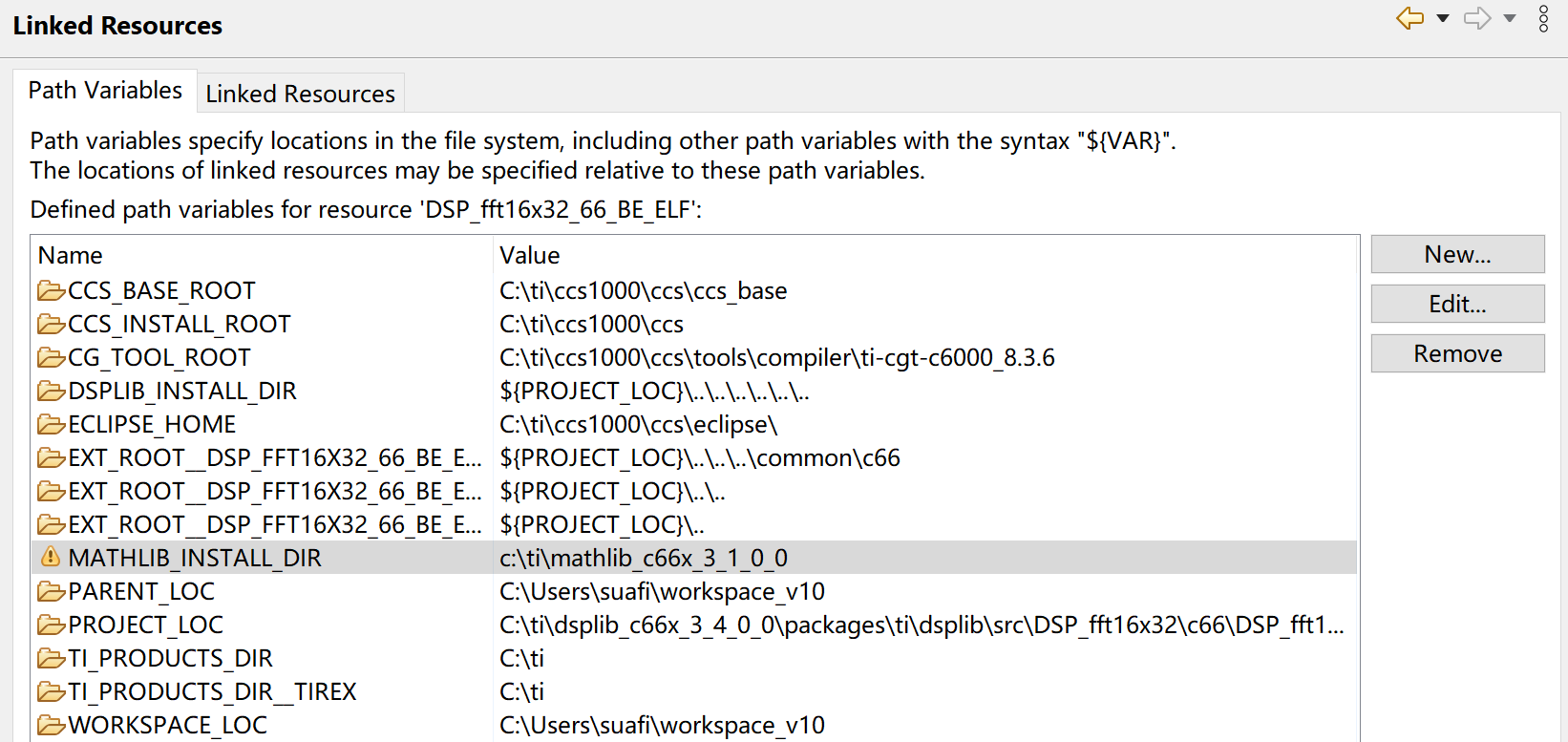The width and height of the screenshot is (1568, 742).
Task: Open the forward history dropdown arrow
Action: (x=1510, y=18)
